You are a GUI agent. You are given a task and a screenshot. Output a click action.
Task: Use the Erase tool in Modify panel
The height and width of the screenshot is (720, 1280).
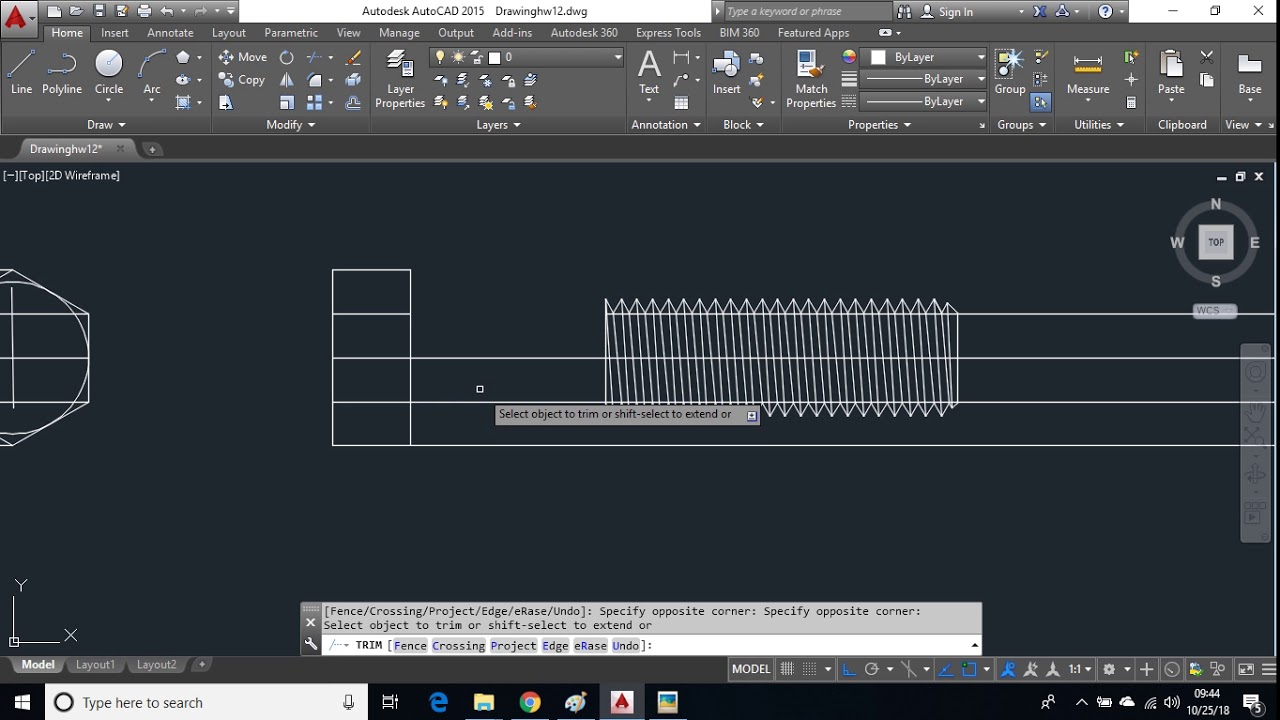[353, 57]
